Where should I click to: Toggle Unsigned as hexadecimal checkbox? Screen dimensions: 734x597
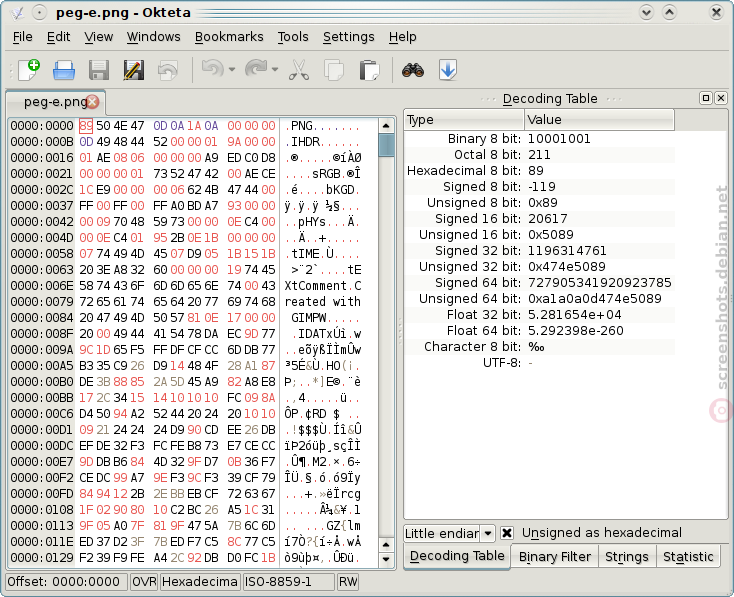507,533
